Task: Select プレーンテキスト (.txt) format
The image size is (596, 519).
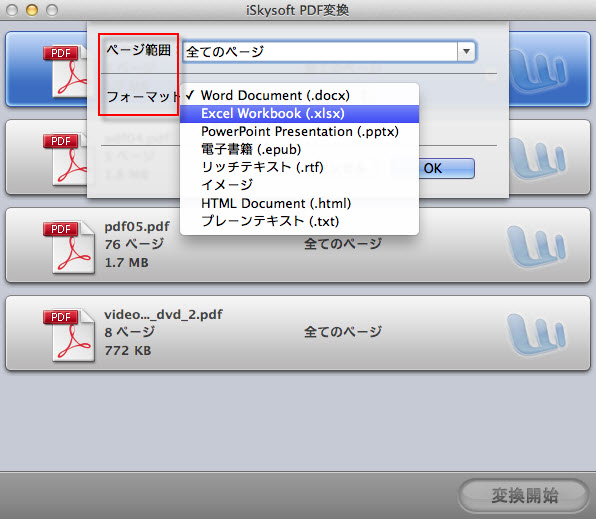Action: click(300, 221)
